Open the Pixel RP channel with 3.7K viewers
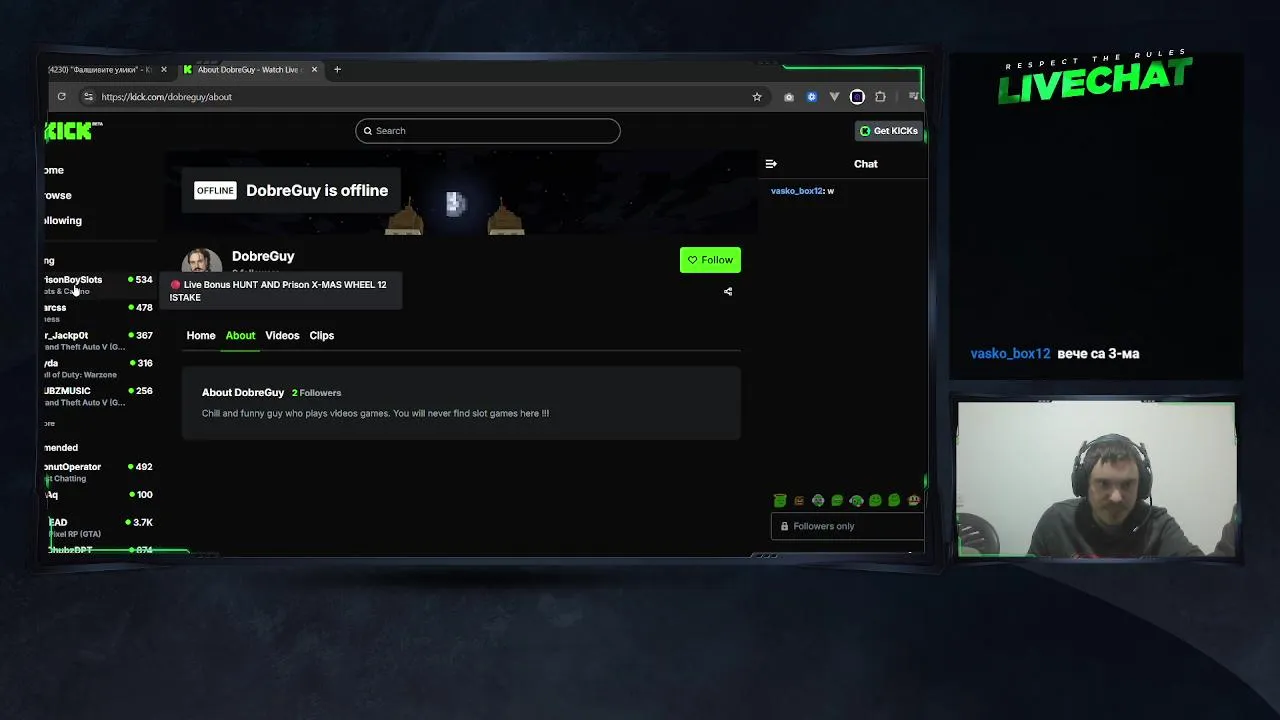The image size is (1280, 720). click(99, 527)
